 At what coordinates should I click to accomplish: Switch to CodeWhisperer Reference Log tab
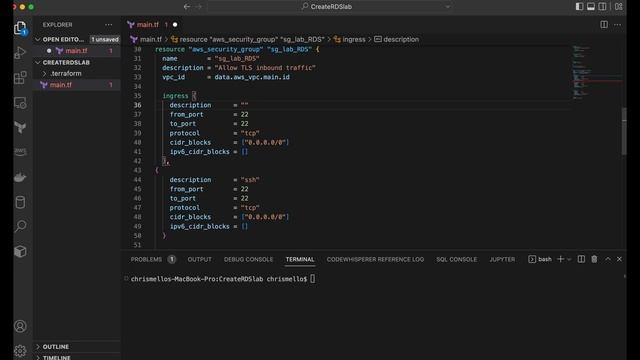375,260
